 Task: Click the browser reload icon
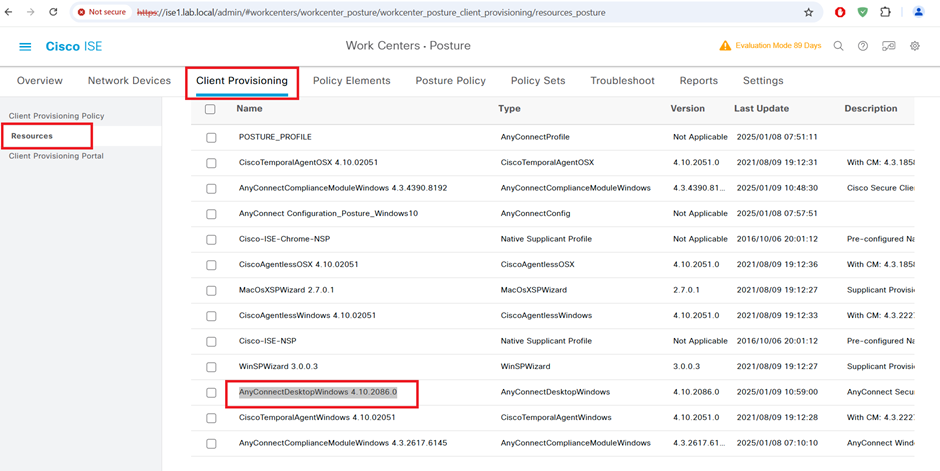[x=53, y=12]
